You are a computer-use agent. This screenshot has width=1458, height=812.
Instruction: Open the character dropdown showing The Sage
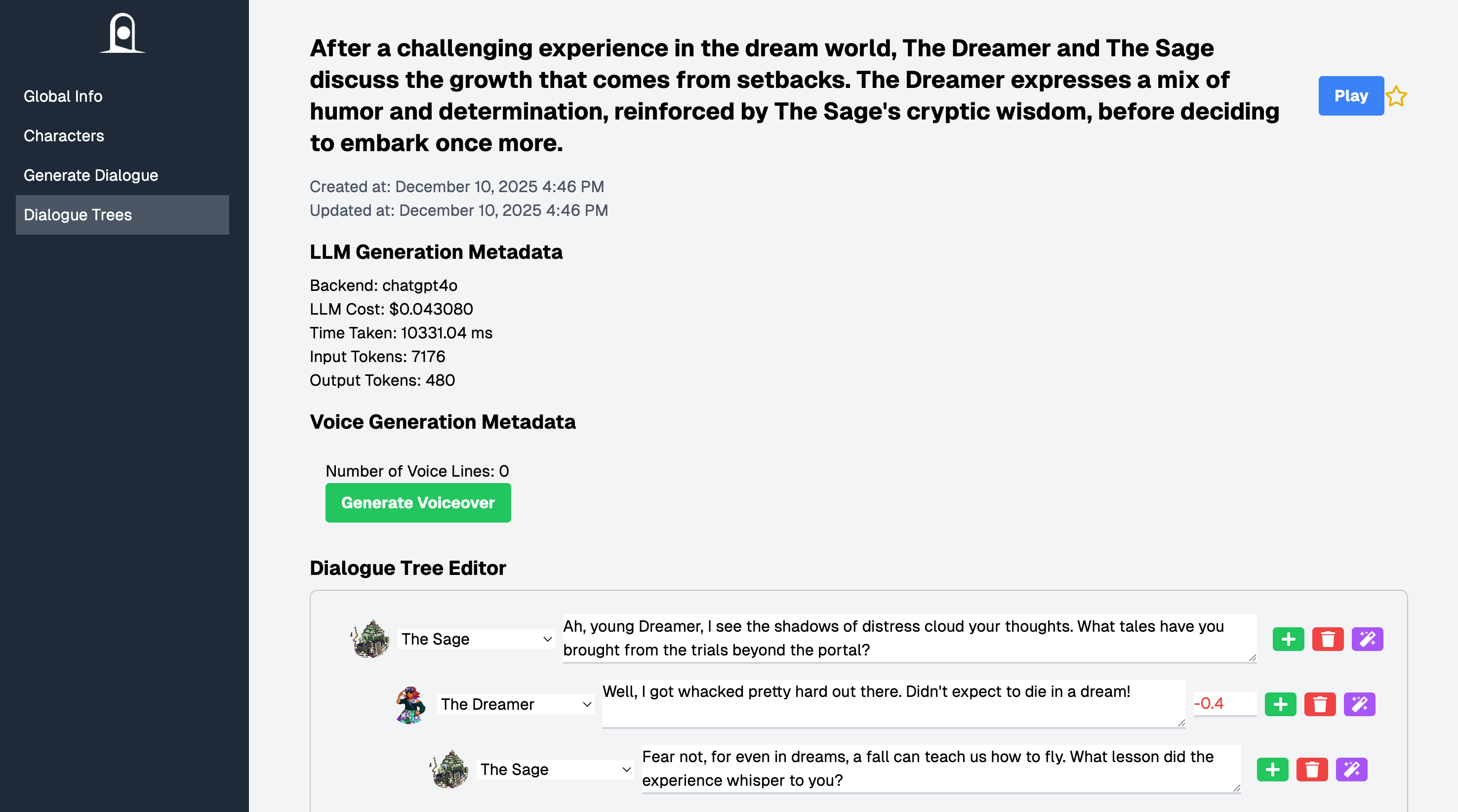click(476, 639)
